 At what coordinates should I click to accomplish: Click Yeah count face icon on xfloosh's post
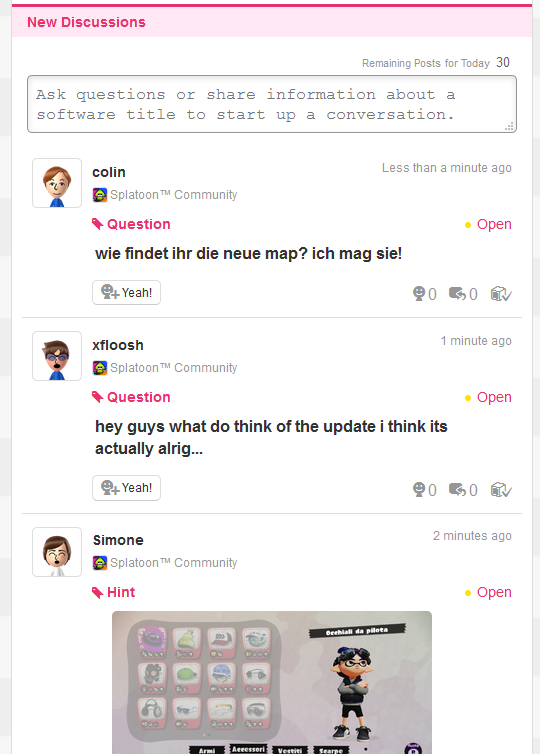[x=419, y=490]
